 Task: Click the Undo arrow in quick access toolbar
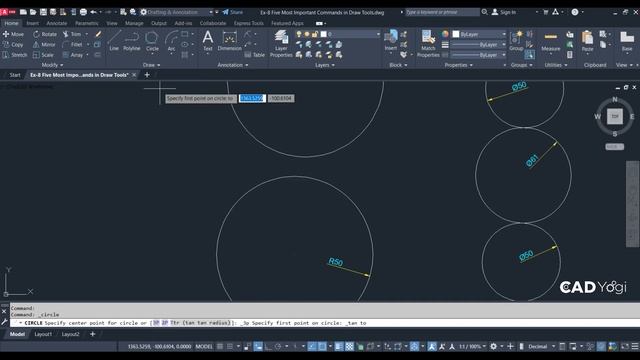pyautogui.click(x=93, y=12)
